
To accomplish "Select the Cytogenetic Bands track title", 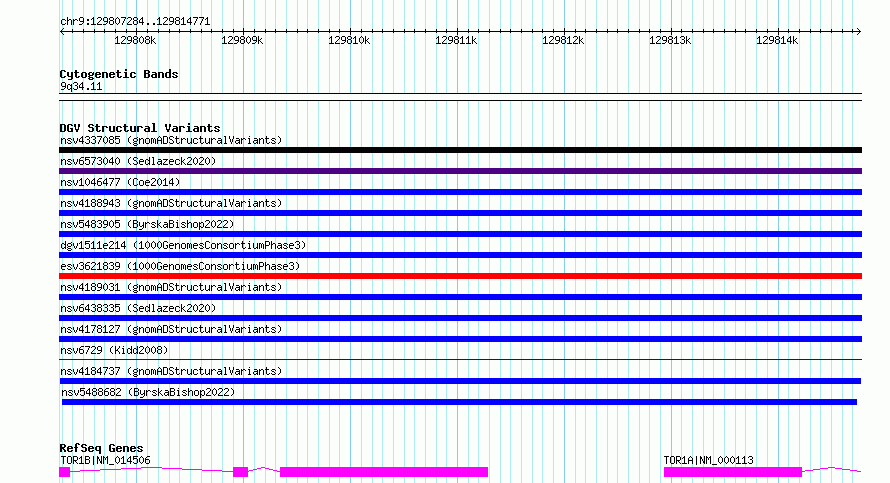I will pyautogui.click(x=119, y=74).
